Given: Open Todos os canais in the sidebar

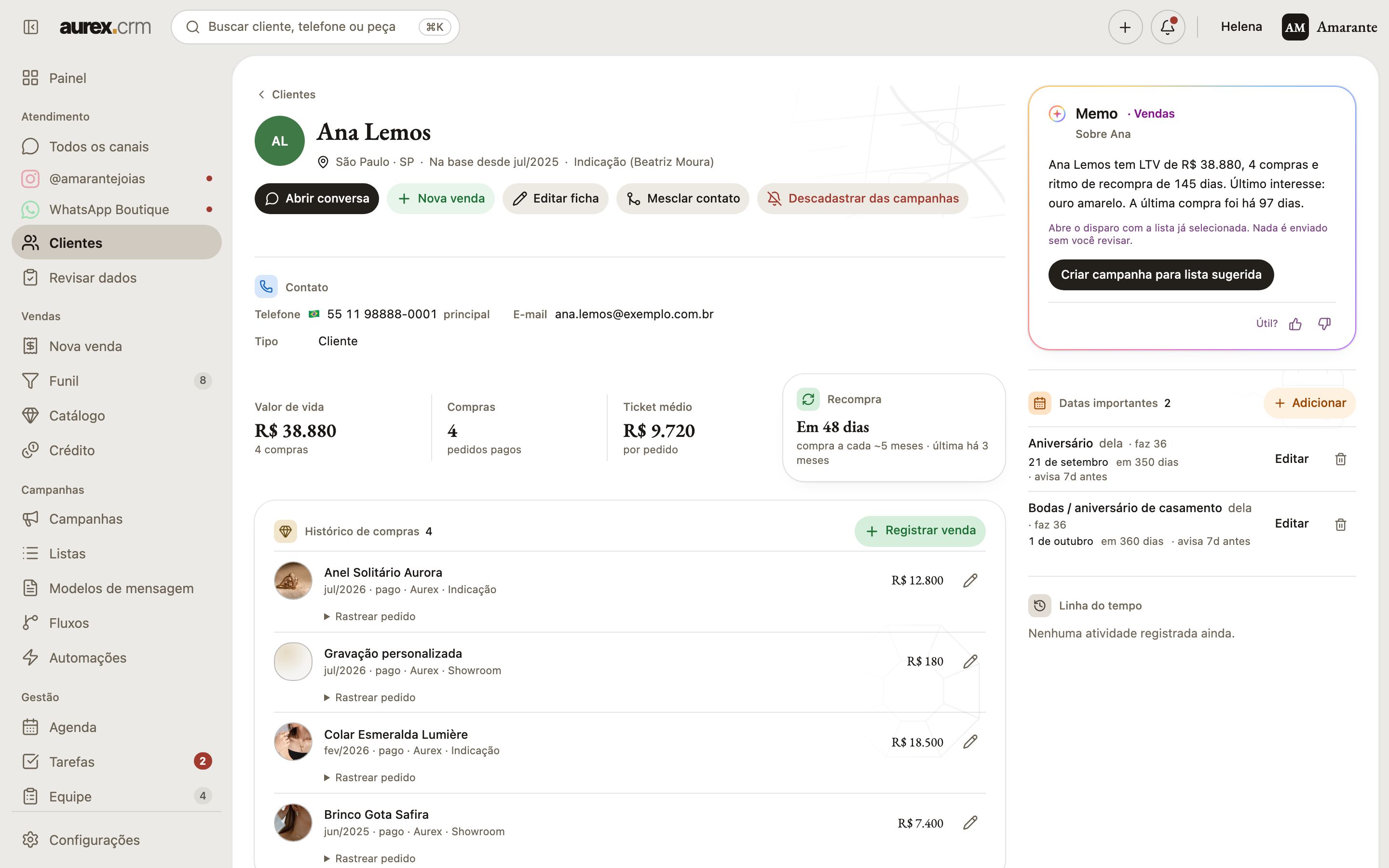Looking at the screenshot, I should pyautogui.click(x=117, y=147).
